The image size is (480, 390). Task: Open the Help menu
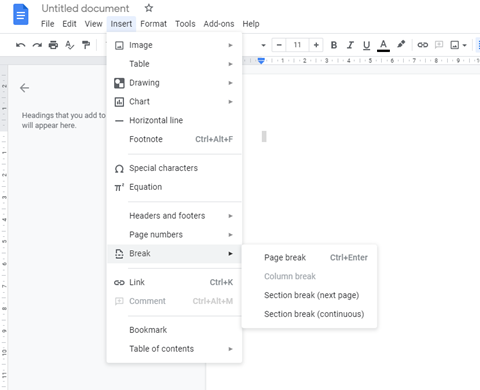coord(251,24)
